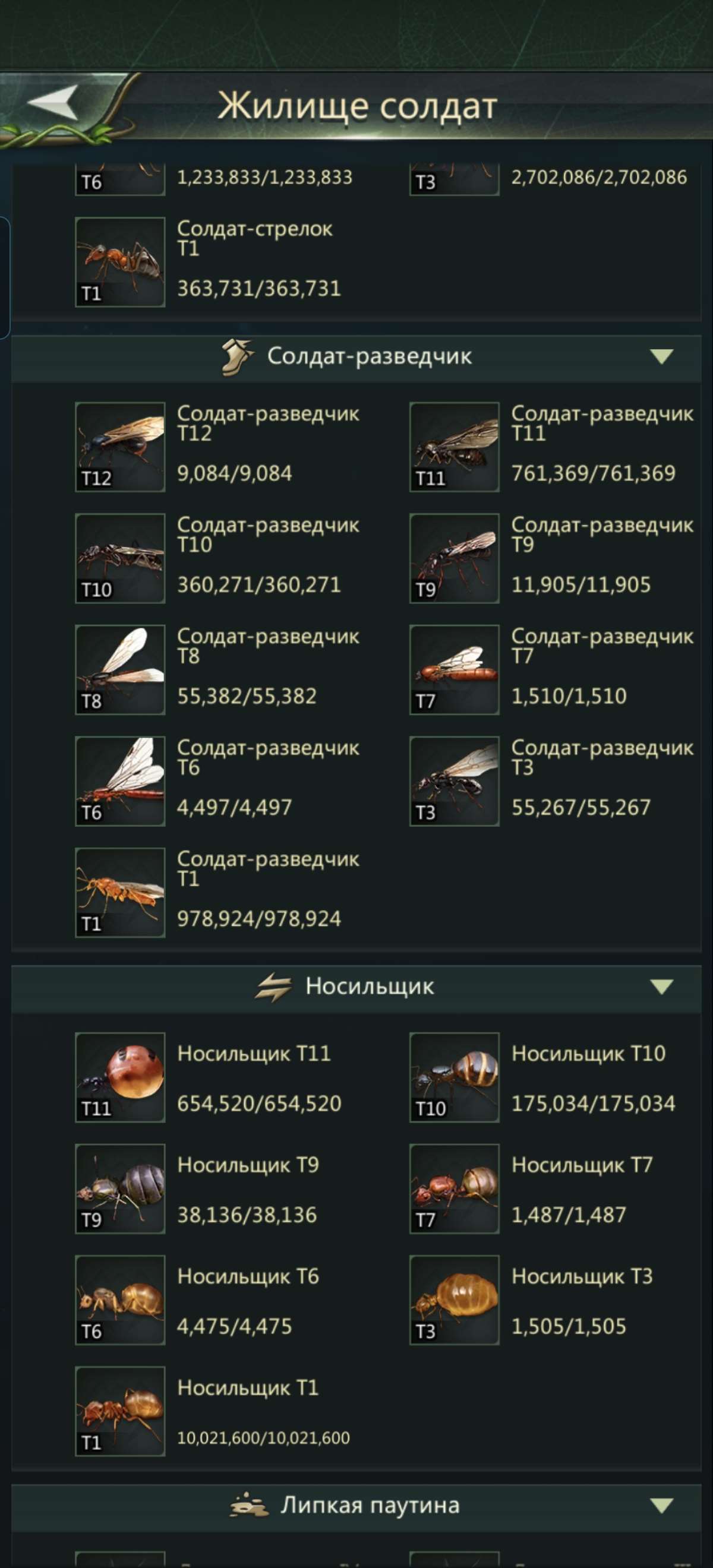Screen dimensions: 713x1568
Task: Collapse the Носильщик section arrow
Action: pos(662,986)
